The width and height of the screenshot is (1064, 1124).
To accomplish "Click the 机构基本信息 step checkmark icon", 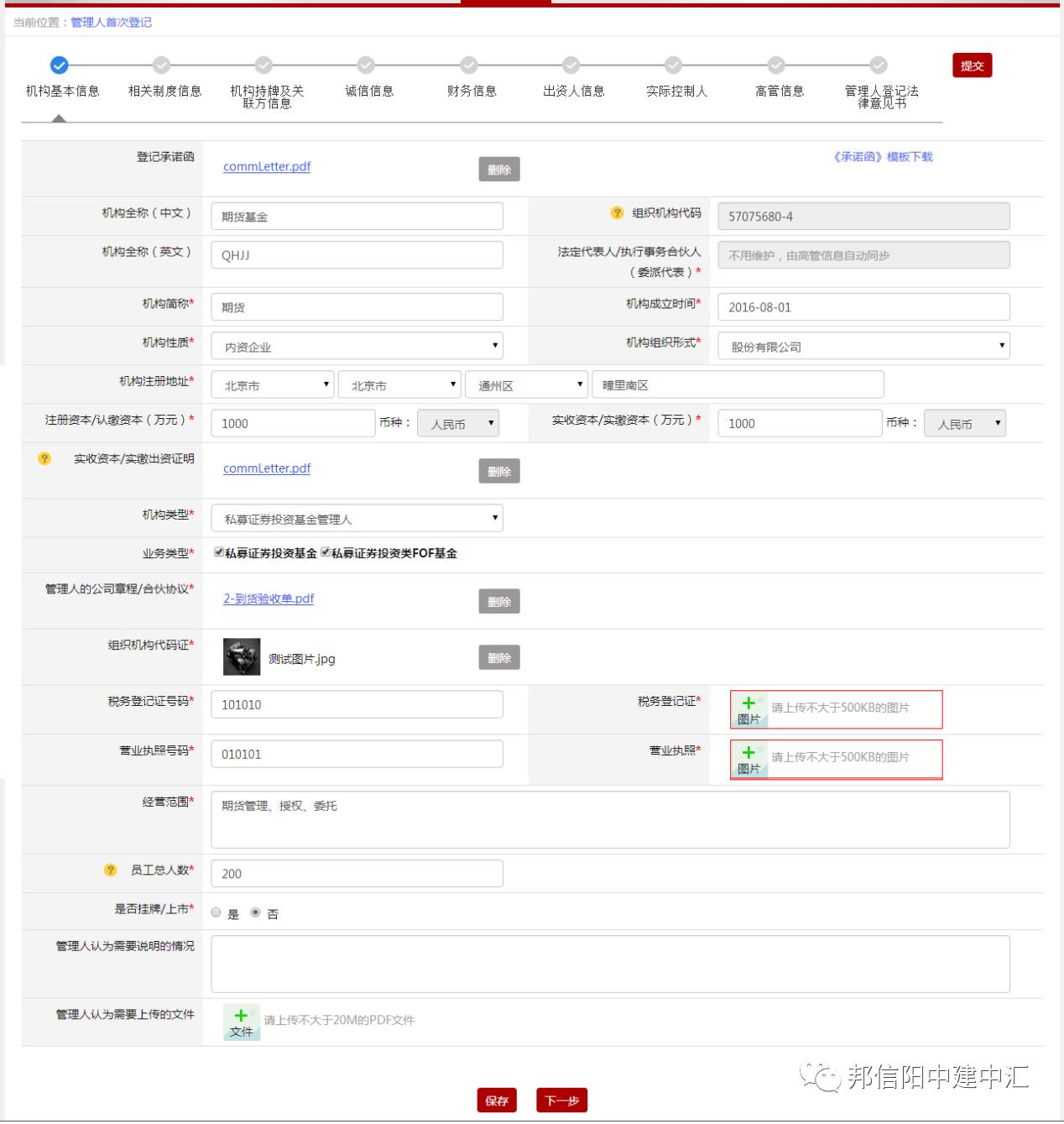I will point(59,65).
